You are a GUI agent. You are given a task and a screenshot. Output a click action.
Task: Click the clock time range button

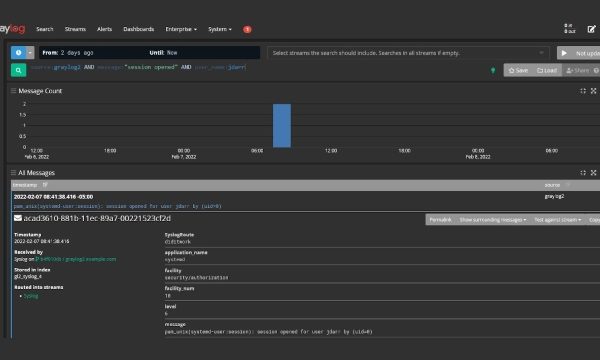pyautogui.click(x=18, y=52)
